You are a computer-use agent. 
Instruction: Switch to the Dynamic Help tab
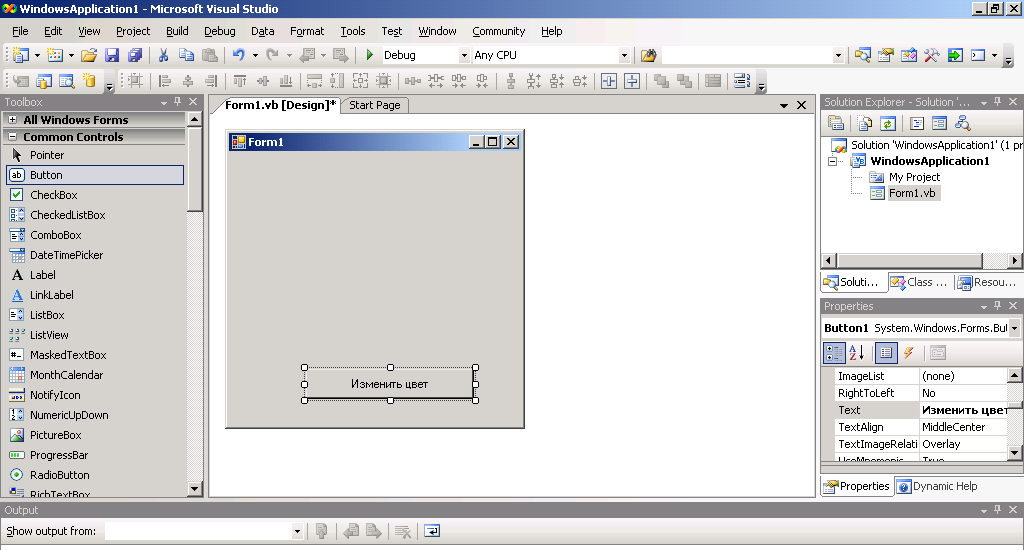pyautogui.click(x=938, y=486)
